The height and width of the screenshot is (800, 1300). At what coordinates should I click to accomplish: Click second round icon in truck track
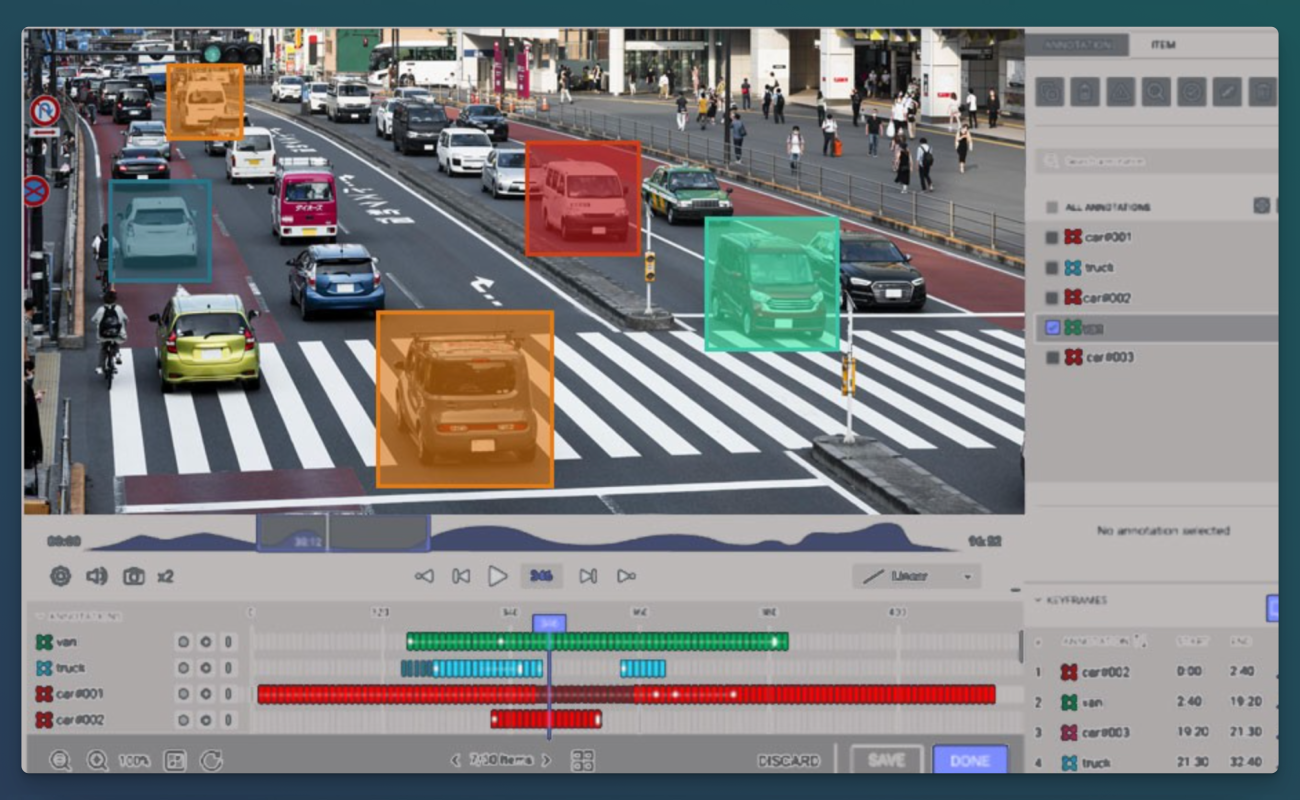(x=206, y=668)
